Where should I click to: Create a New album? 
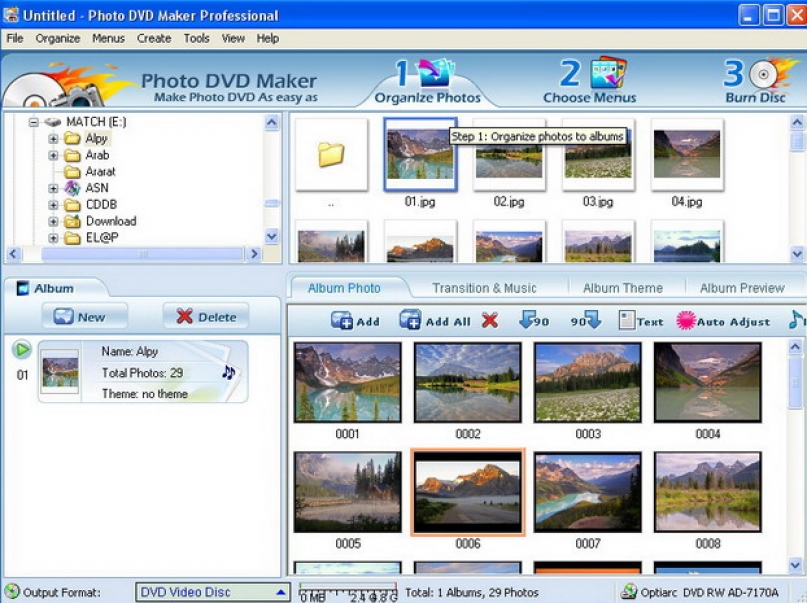point(84,316)
